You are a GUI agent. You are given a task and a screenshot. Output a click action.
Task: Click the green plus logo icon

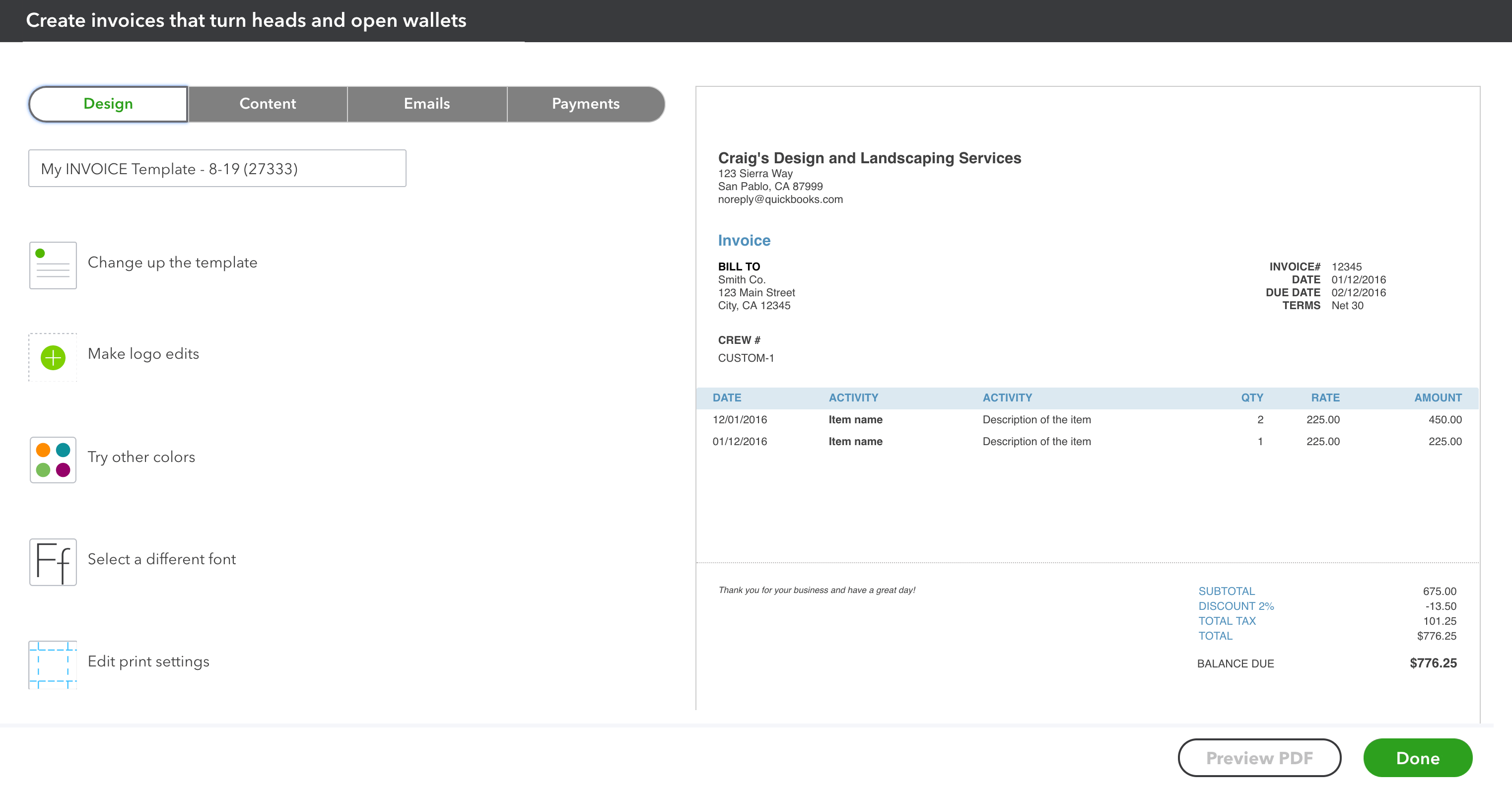(x=53, y=357)
